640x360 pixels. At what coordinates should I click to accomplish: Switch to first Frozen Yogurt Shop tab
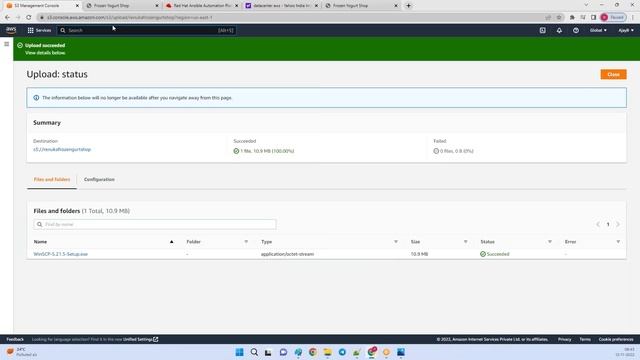tap(121, 6)
